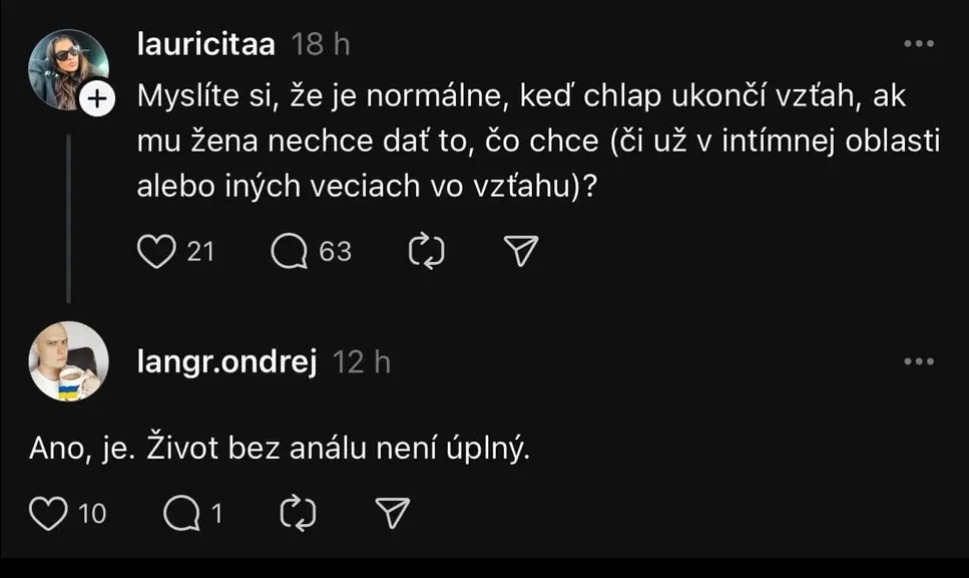Viewport: 969px width, 578px height.
Task: Open comments on langr.ondrej's reply
Action: [180, 514]
